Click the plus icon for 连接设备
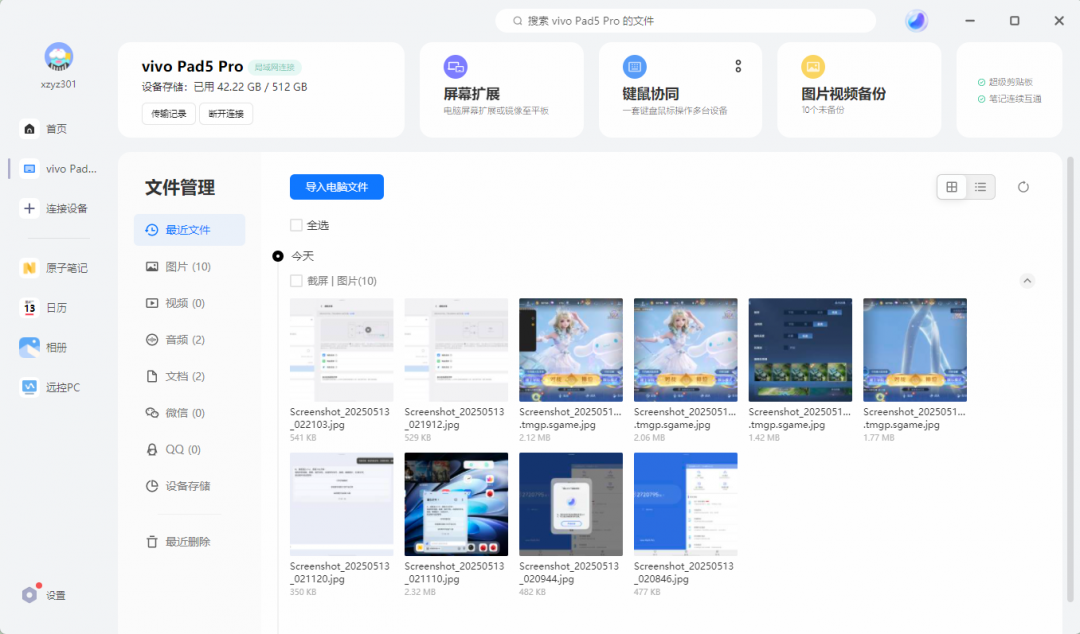1080x634 pixels. 29,208
